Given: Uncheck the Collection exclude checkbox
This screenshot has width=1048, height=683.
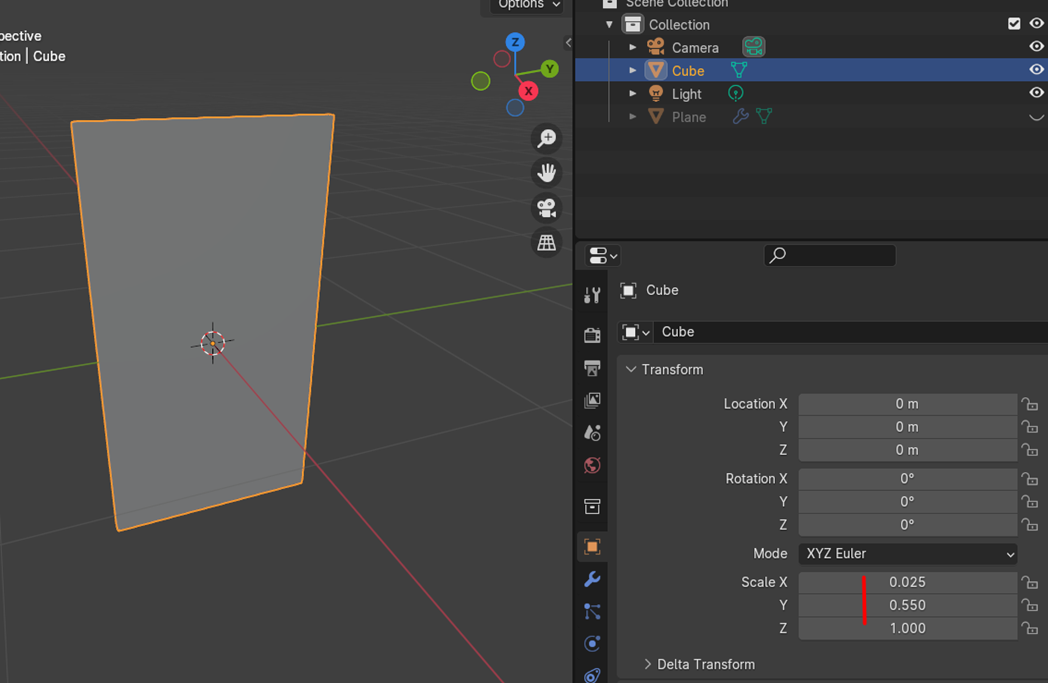Looking at the screenshot, I should pos(1014,24).
